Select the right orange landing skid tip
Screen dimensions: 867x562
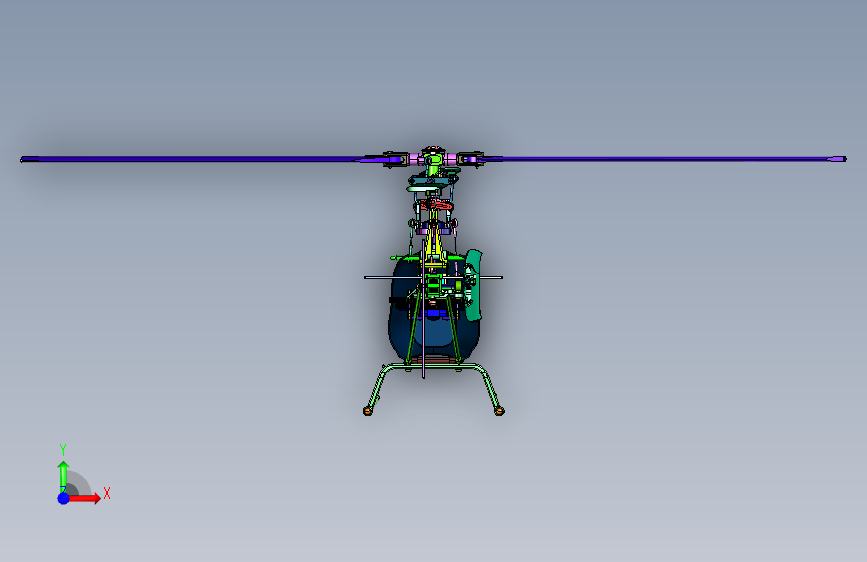[499, 411]
